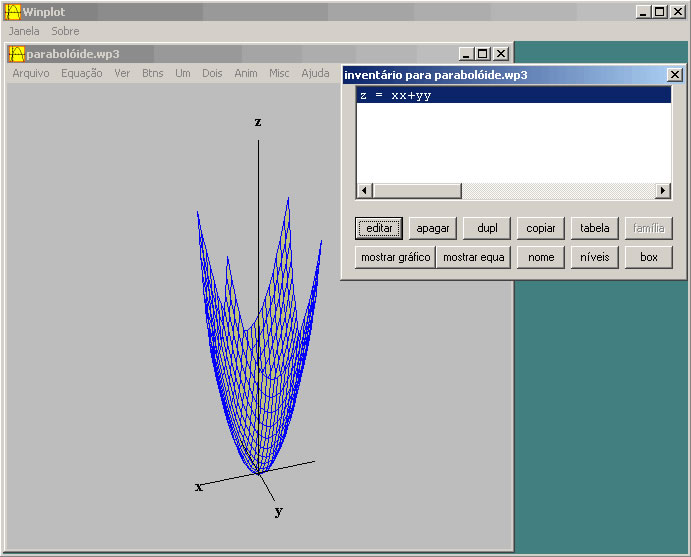The image size is (691, 557).
Task: Open the Ajuda menu
Action: coord(315,73)
